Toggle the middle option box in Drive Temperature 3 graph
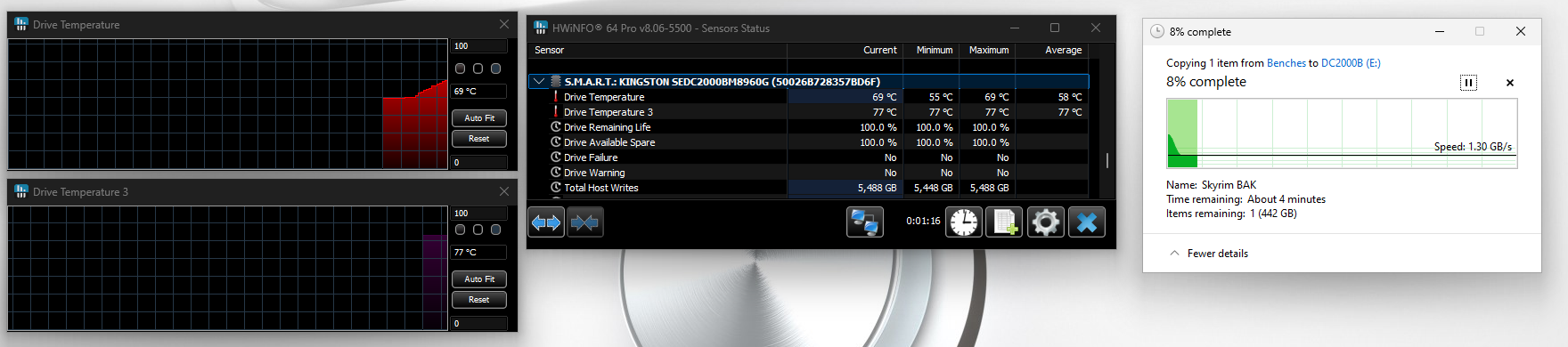Screen dimensions: 1568x347 coord(478,230)
